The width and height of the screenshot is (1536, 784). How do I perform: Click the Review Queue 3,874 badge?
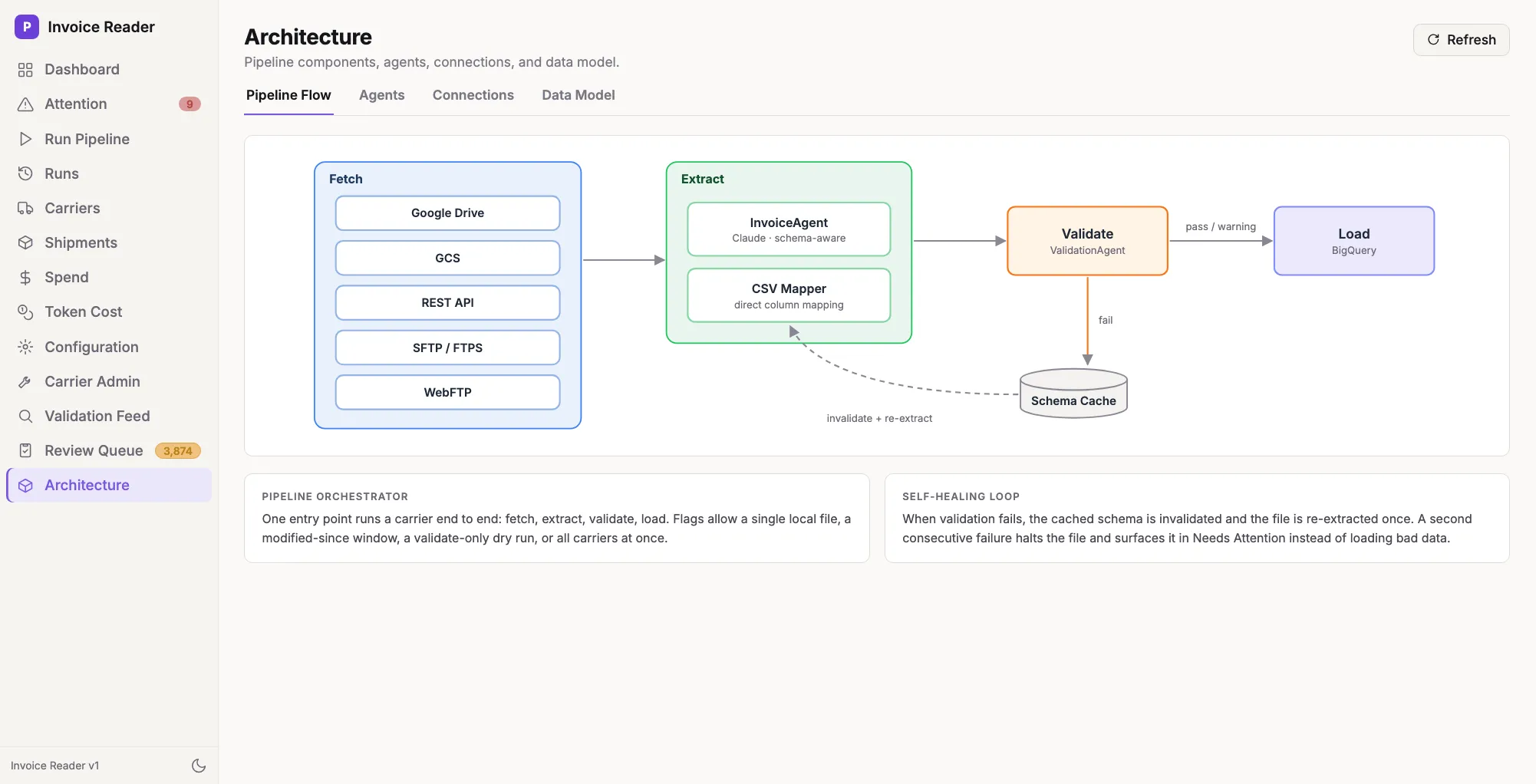point(178,451)
